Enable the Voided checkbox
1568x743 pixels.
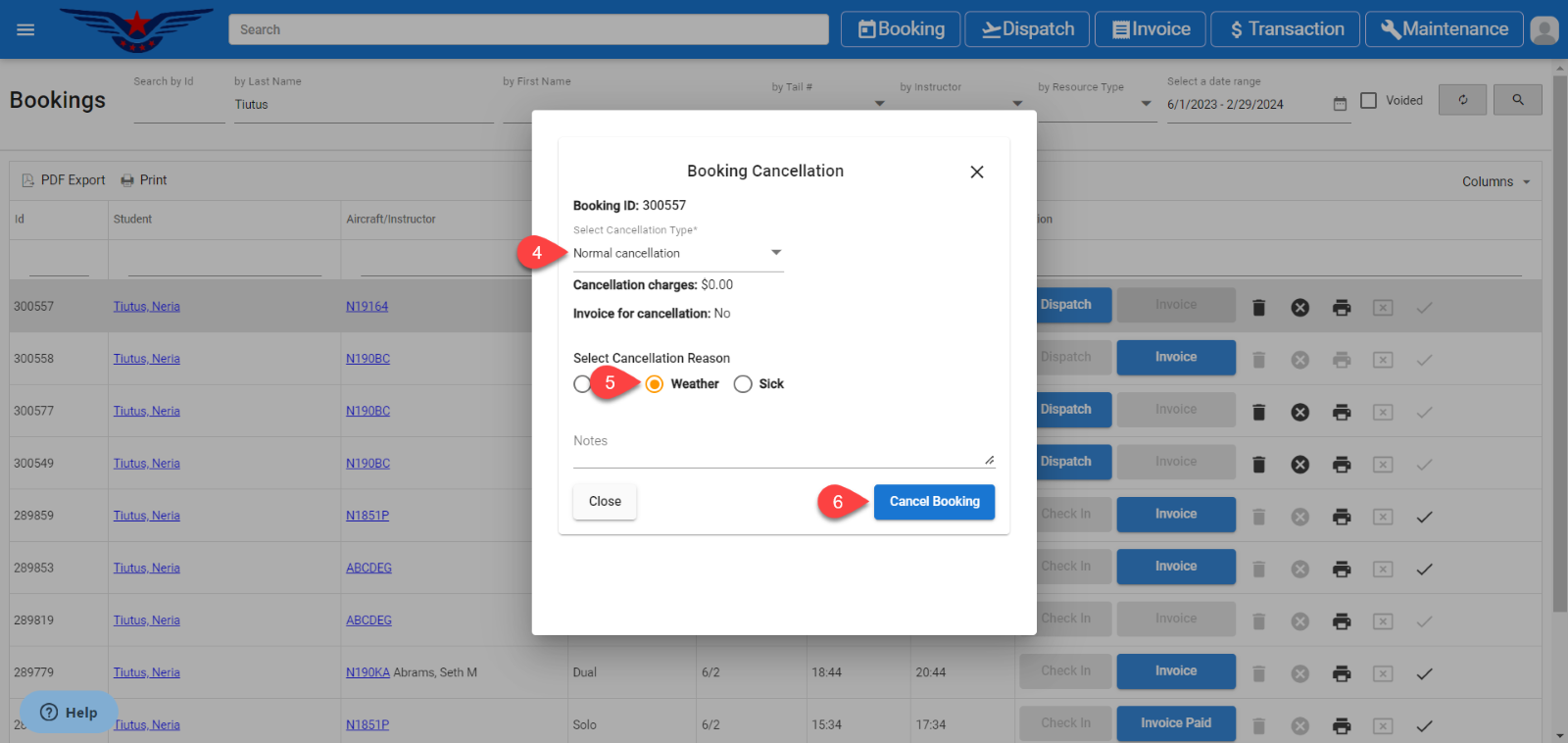[x=1369, y=100]
